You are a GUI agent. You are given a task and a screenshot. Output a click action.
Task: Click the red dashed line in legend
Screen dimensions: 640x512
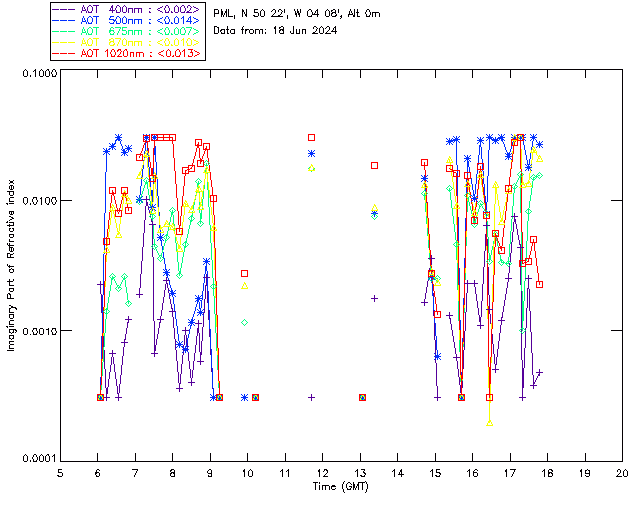tap(64, 53)
